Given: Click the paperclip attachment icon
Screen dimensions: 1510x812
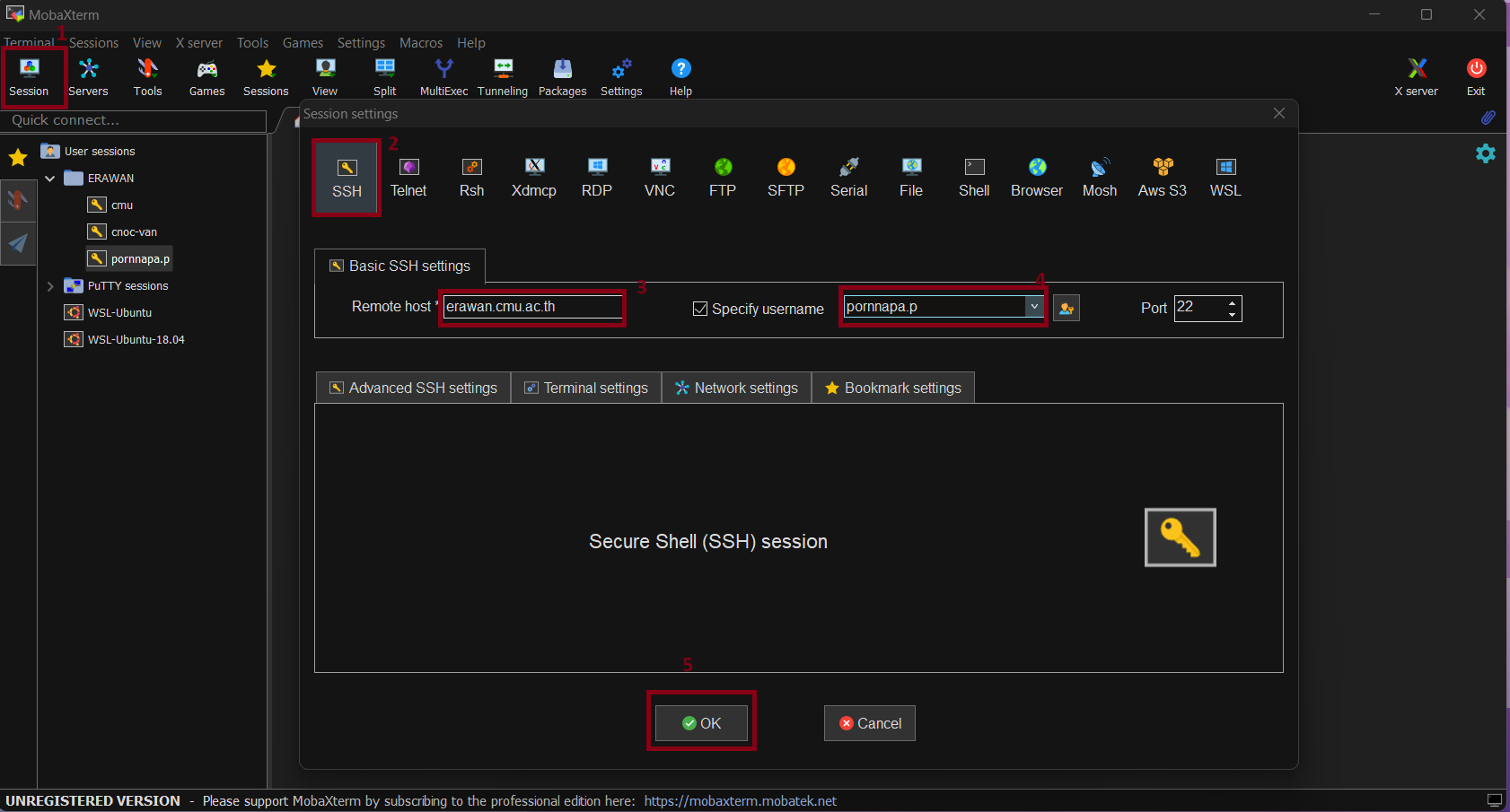Looking at the screenshot, I should 1488,118.
